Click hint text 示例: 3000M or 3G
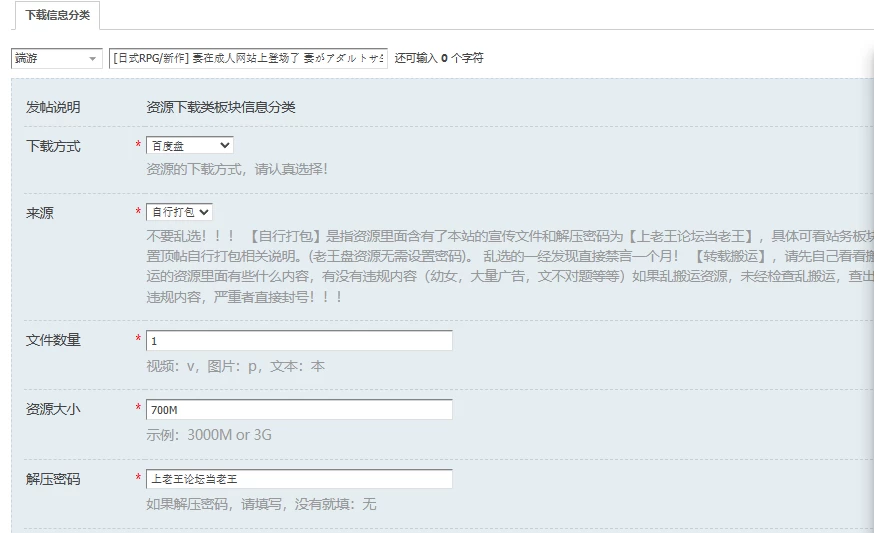Viewport: 874px width, 533px height. [x=209, y=435]
